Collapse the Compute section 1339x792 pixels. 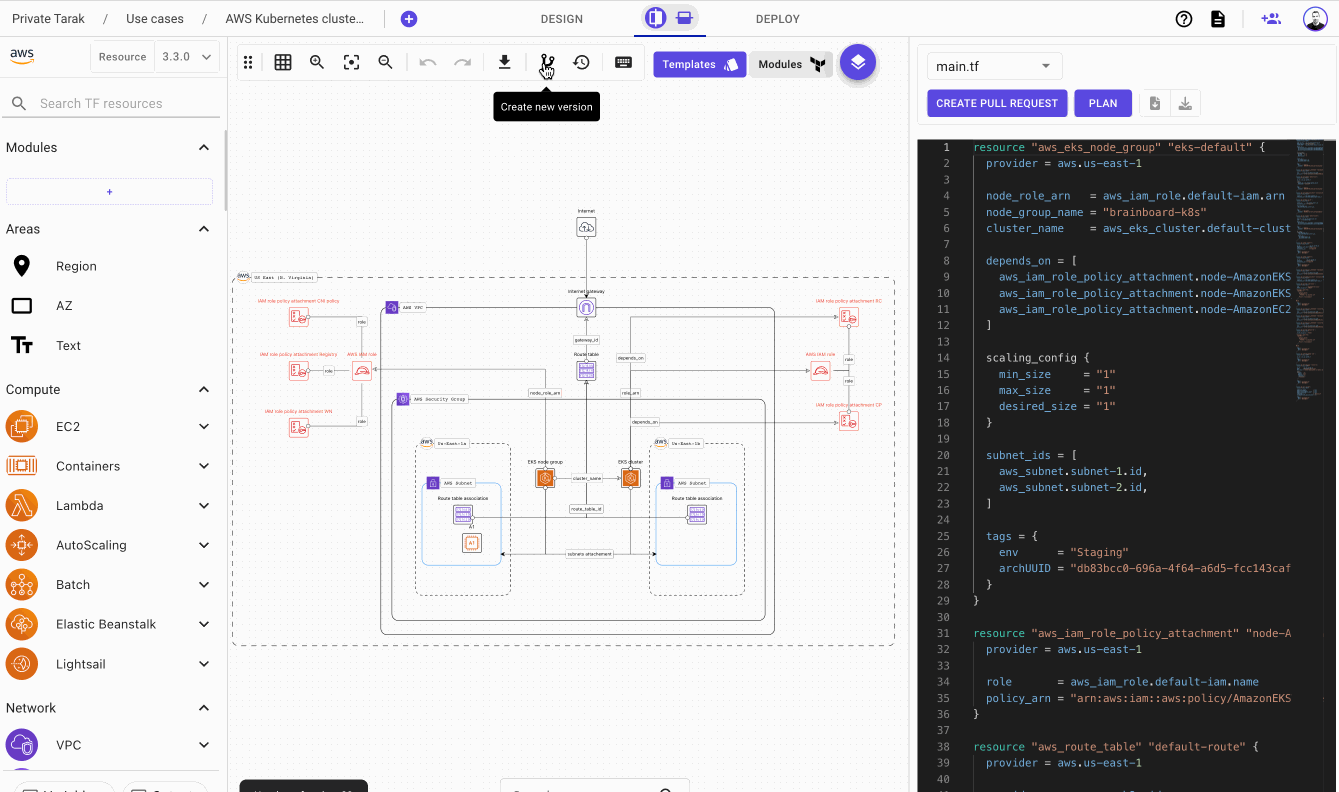[x=204, y=390]
